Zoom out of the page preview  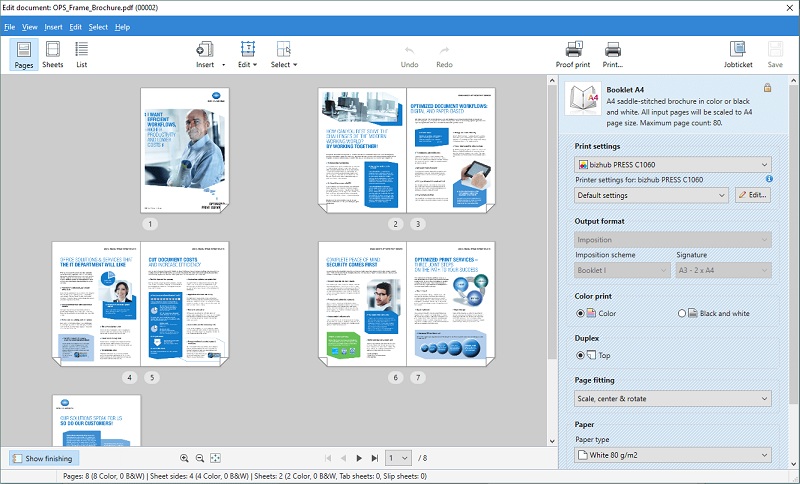200,458
